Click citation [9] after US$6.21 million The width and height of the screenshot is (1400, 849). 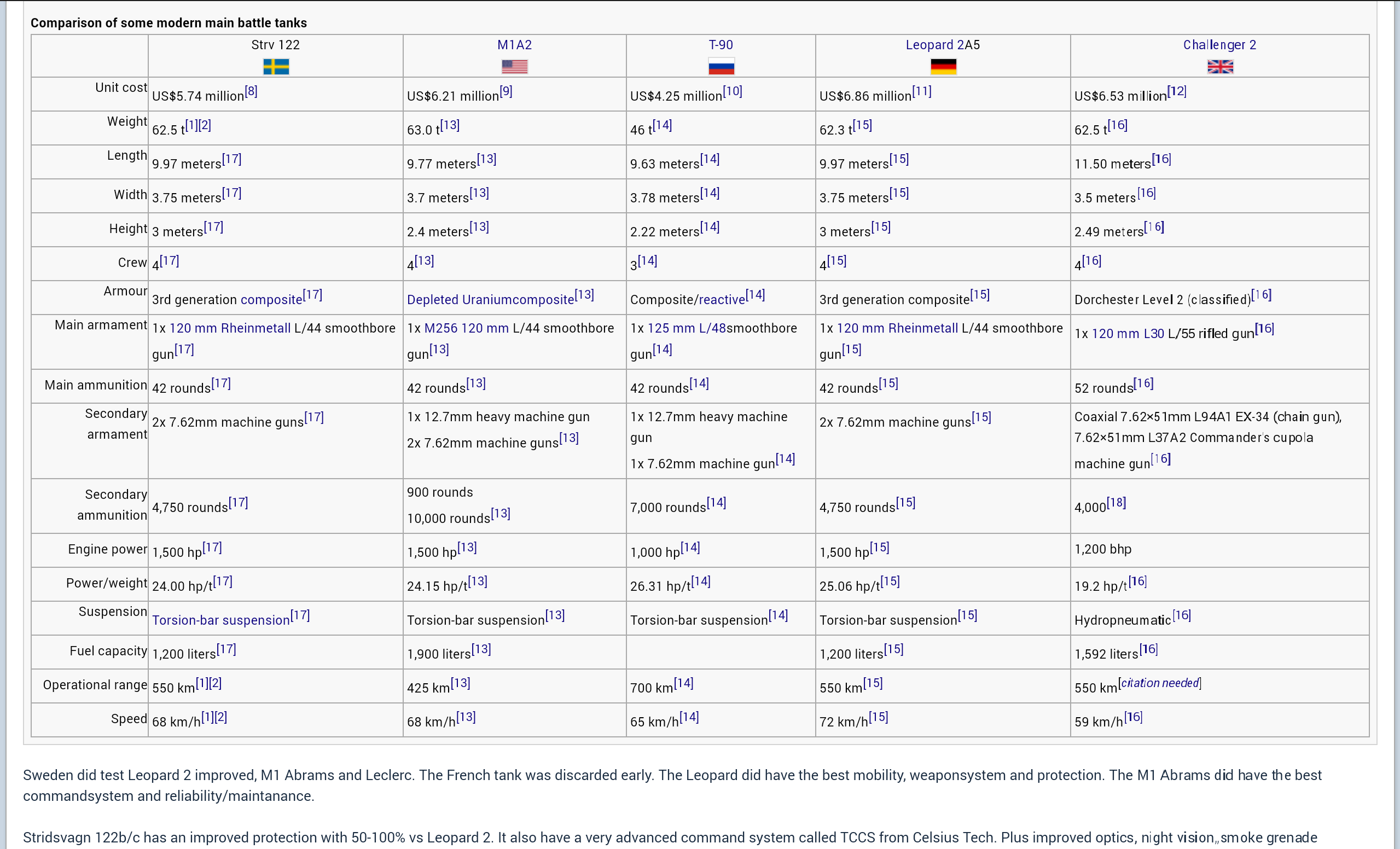click(x=506, y=91)
